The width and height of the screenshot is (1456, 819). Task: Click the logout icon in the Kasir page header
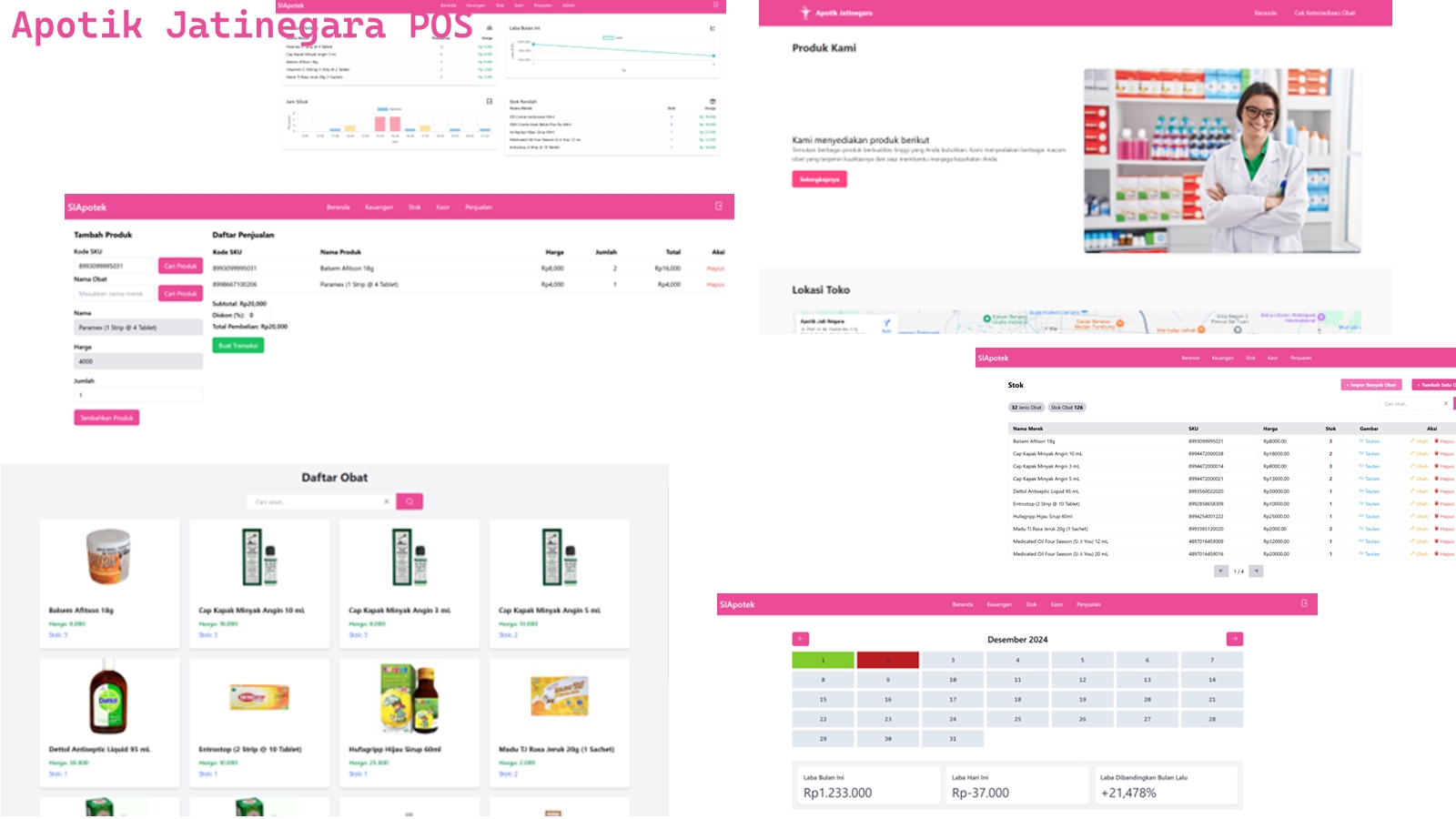718,207
